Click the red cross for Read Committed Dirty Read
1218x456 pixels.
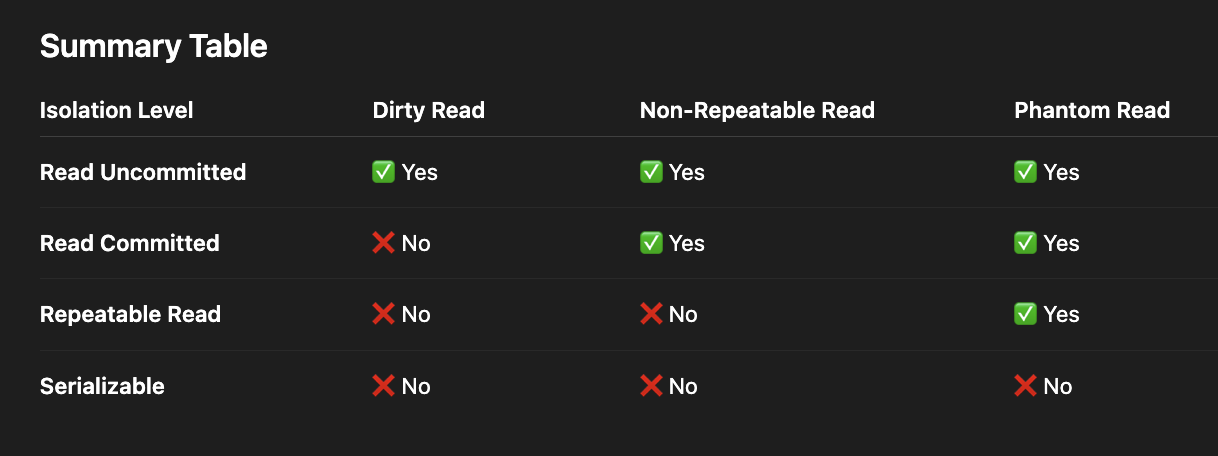point(383,243)
